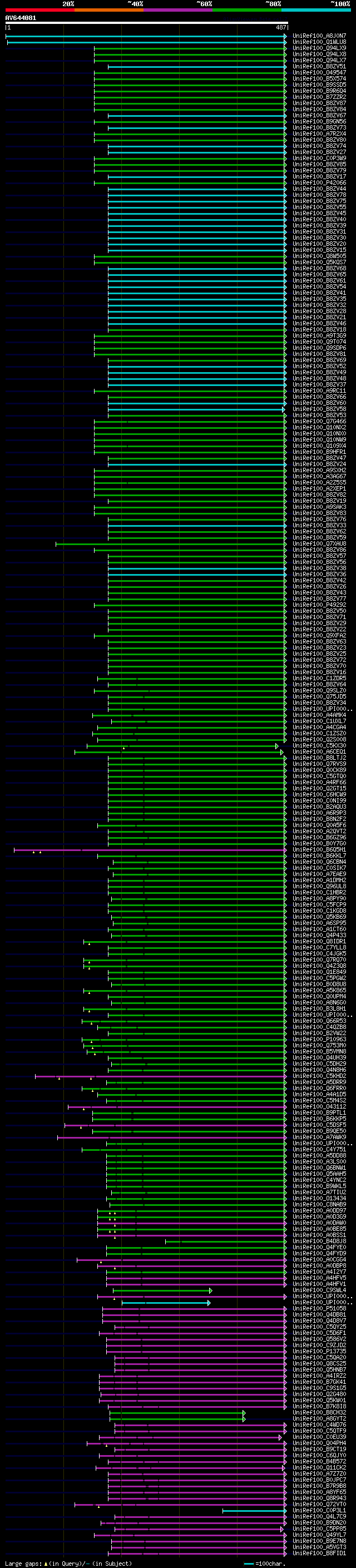356x1568 pixels.
Task: Select the UniRef100_A9RC11 label
Action: click(x=319, y=391)
